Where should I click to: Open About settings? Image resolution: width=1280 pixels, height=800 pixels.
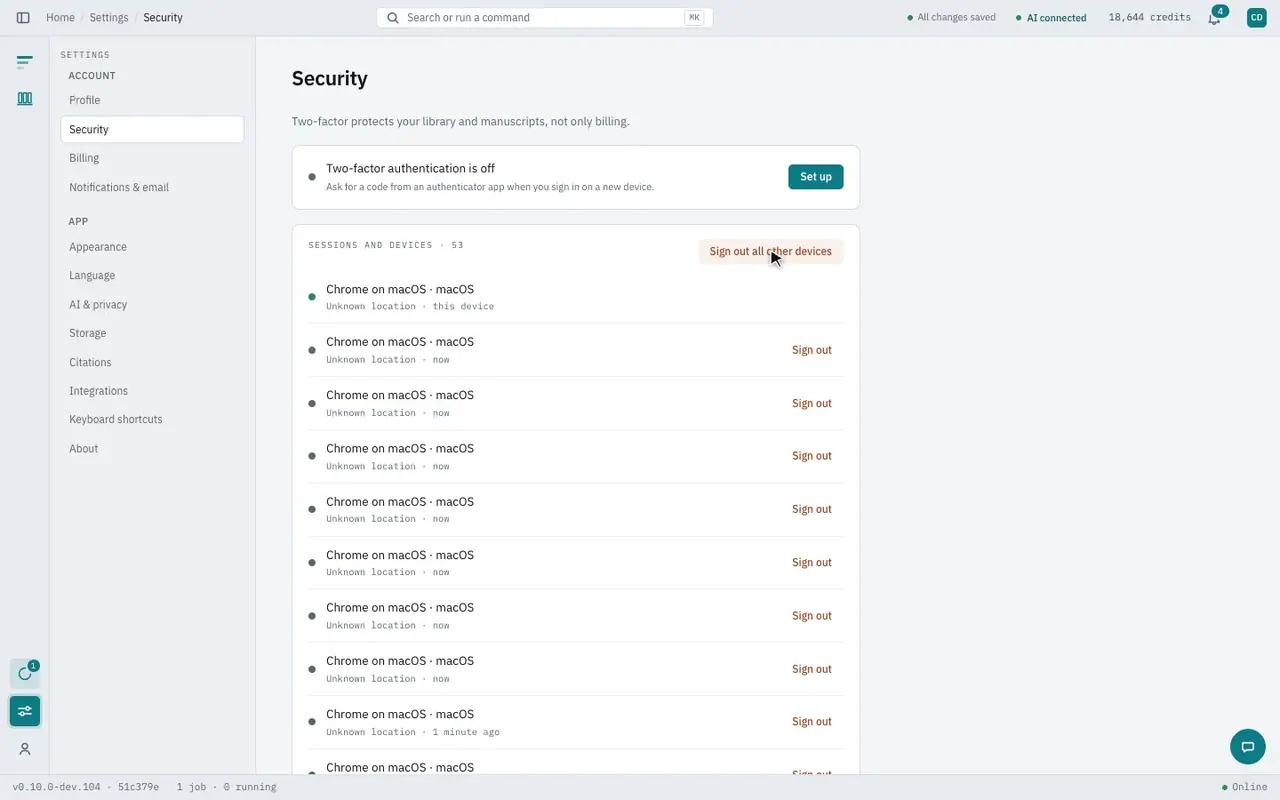click(x=152, y=449)
